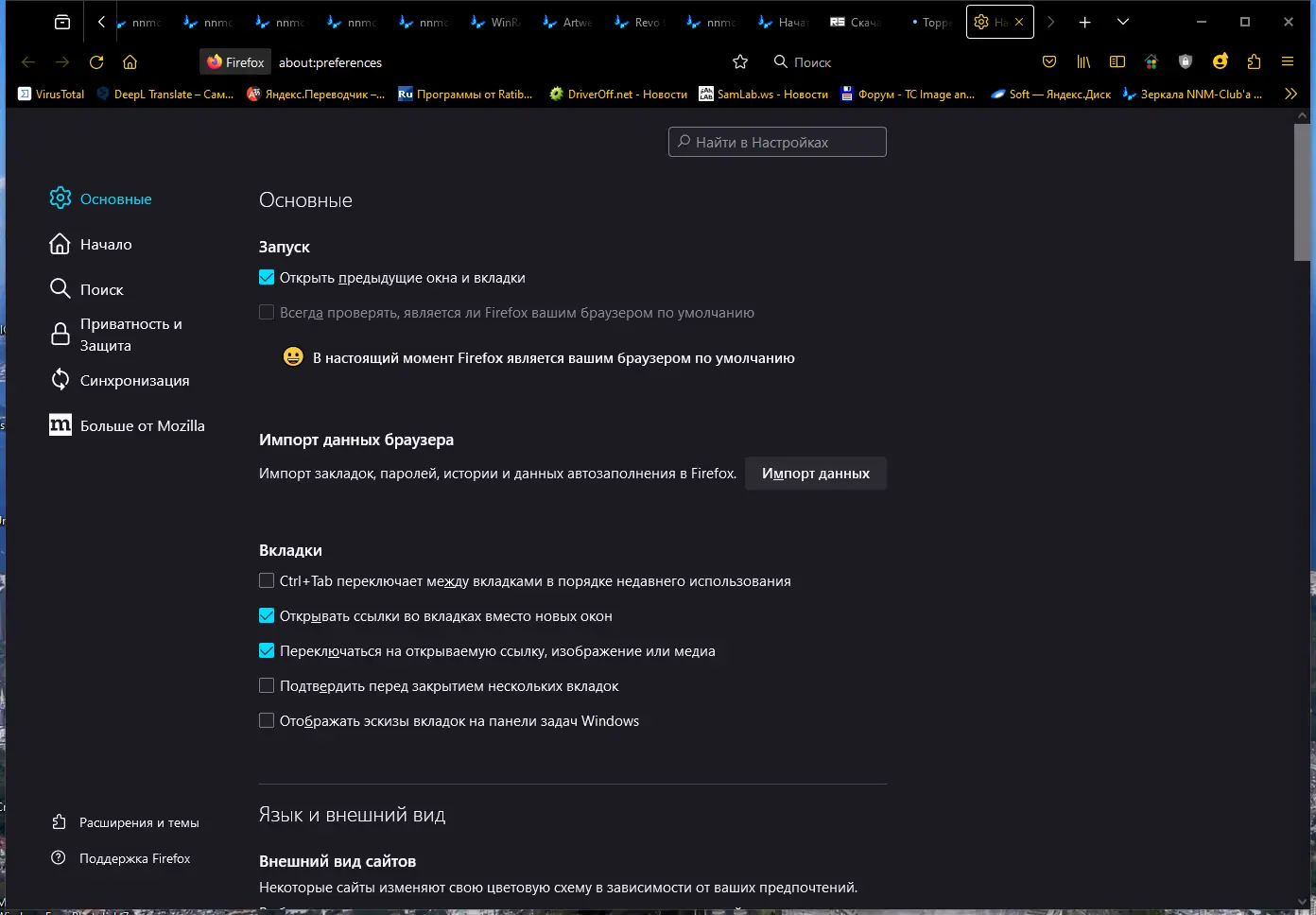This screenshot has height=915, width=1316.
Task: Open the Pocket saves list
Action: click(x=1049, y=61)
